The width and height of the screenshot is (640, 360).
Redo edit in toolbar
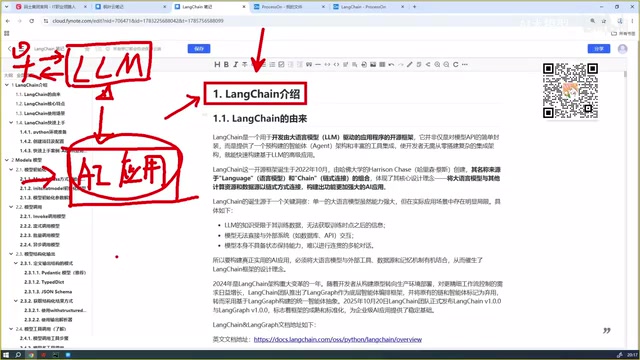click(400, 64)
